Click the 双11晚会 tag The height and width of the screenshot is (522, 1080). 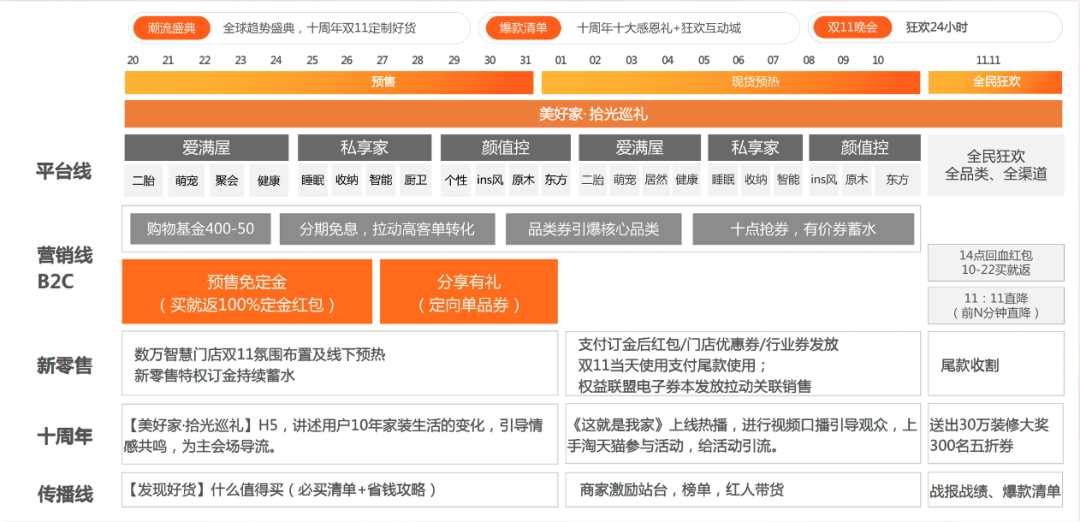click(852, 28)
